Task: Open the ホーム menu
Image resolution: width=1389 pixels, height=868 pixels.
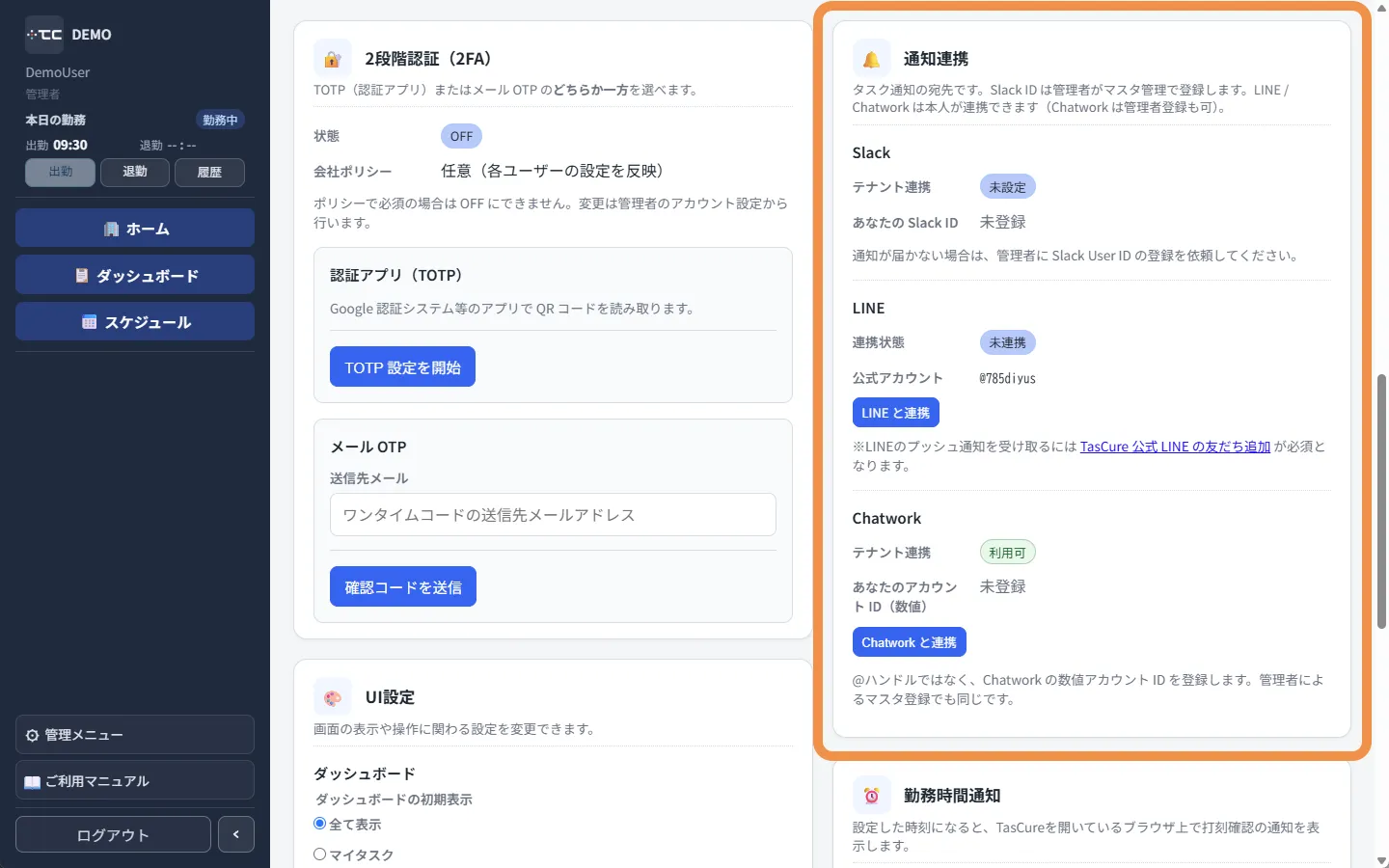Action: tap(135, 229)
